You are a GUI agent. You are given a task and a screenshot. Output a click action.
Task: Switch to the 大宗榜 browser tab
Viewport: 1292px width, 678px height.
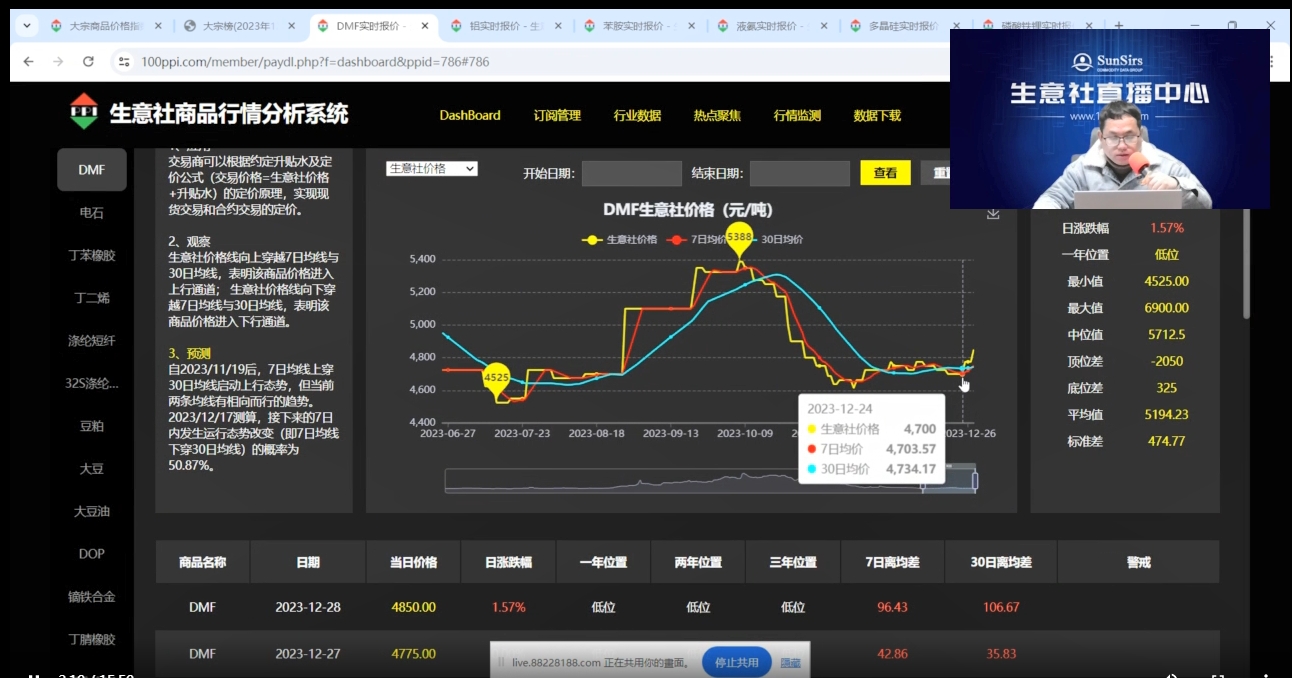tap(237, 26)
